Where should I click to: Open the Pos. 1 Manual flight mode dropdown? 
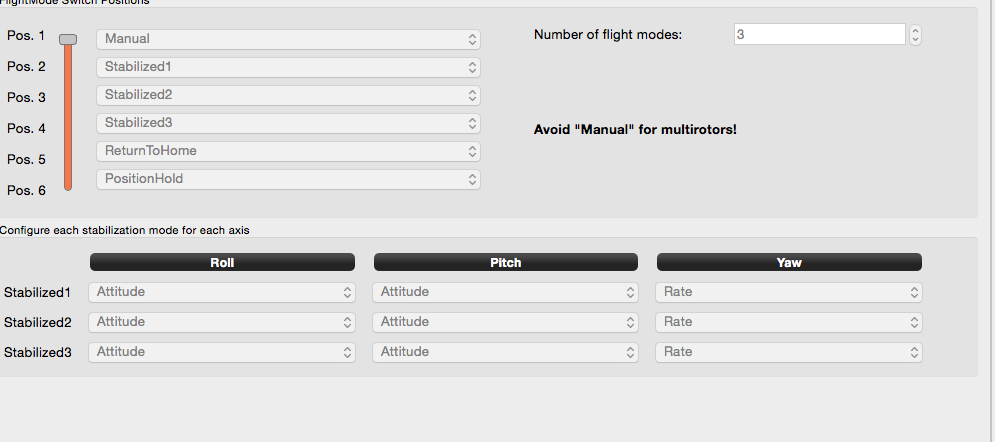pos(288,39)
